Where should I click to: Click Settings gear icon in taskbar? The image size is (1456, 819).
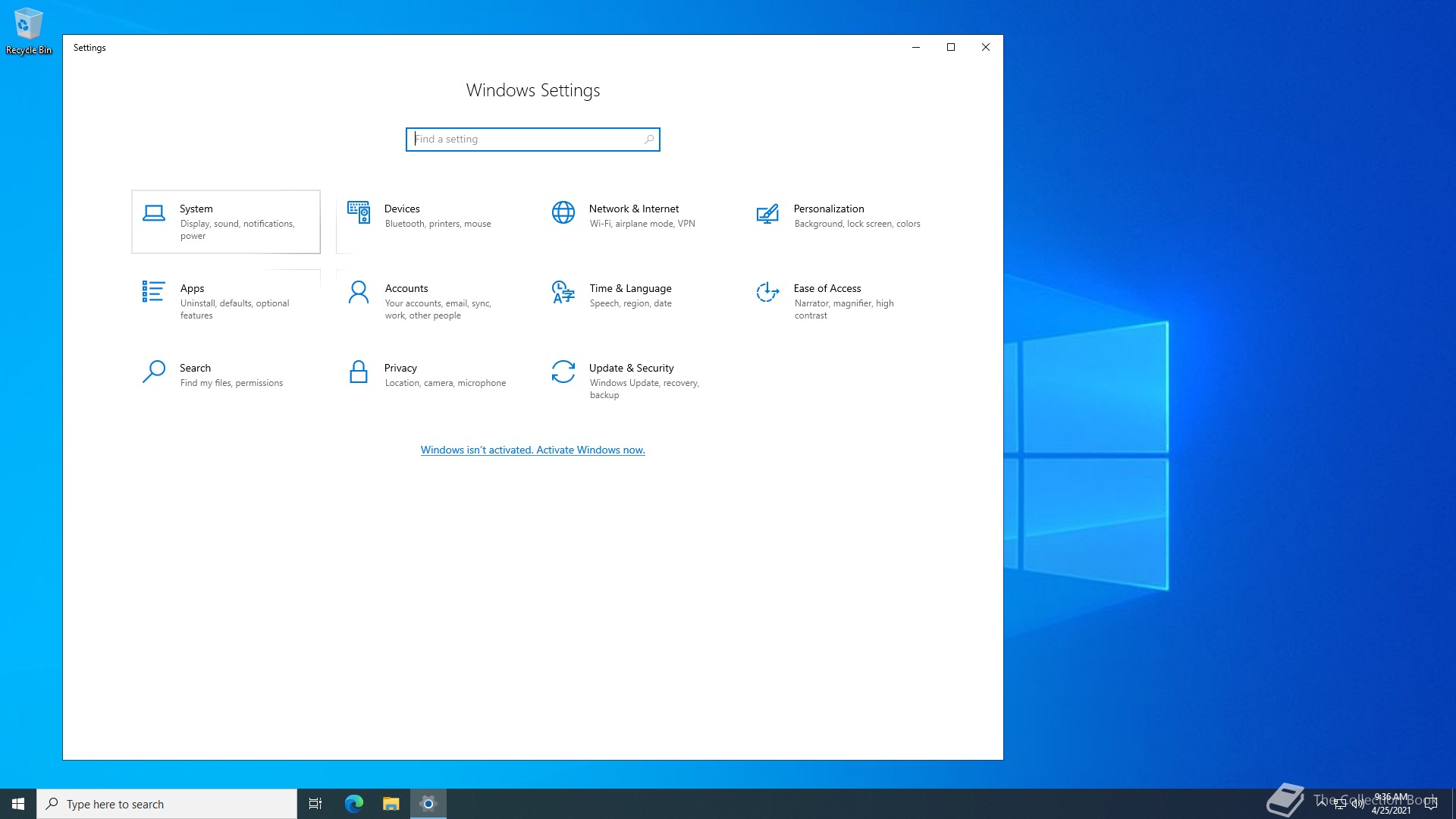coord(428,804)
